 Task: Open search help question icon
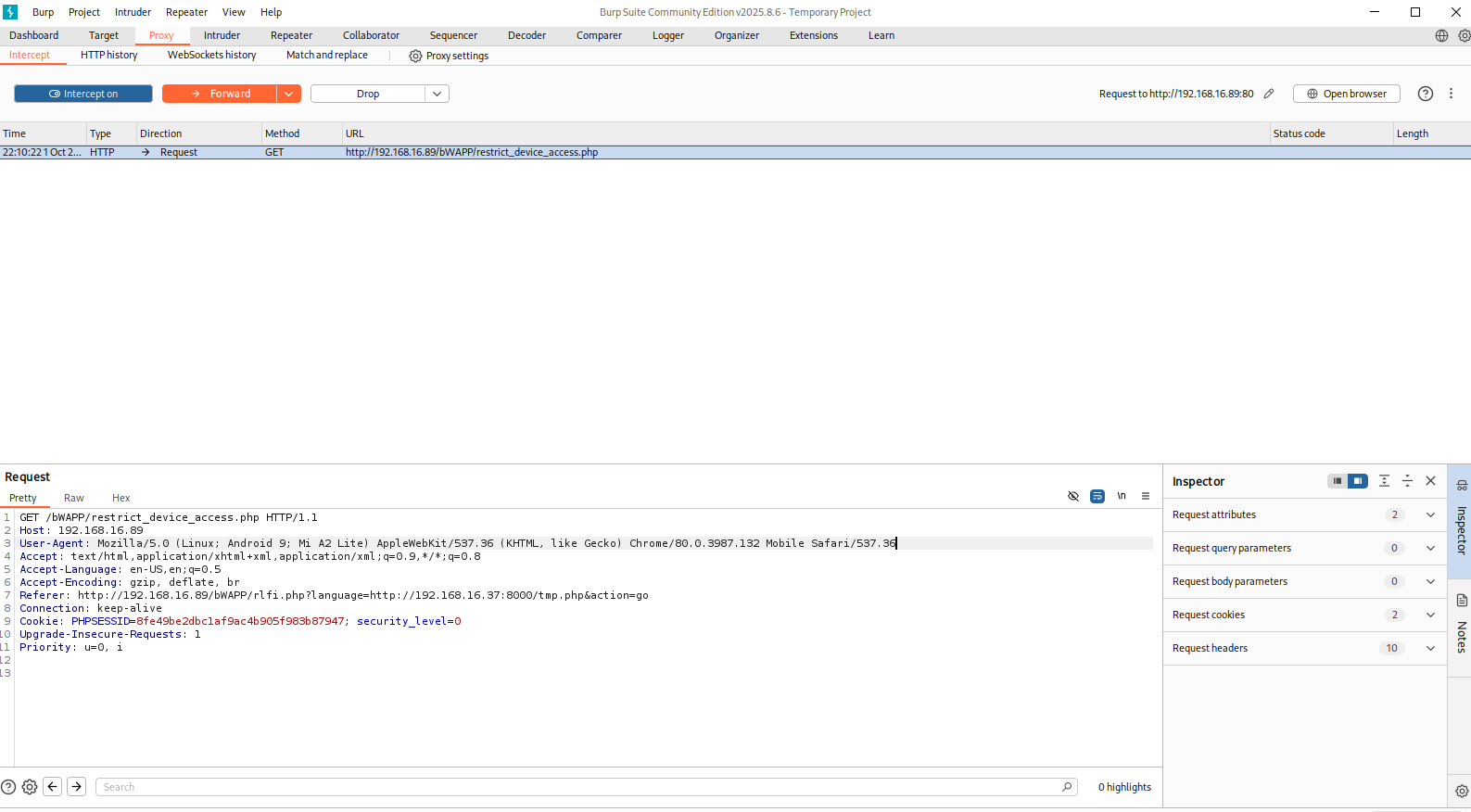pyautogui.click(x=8, y=787)
